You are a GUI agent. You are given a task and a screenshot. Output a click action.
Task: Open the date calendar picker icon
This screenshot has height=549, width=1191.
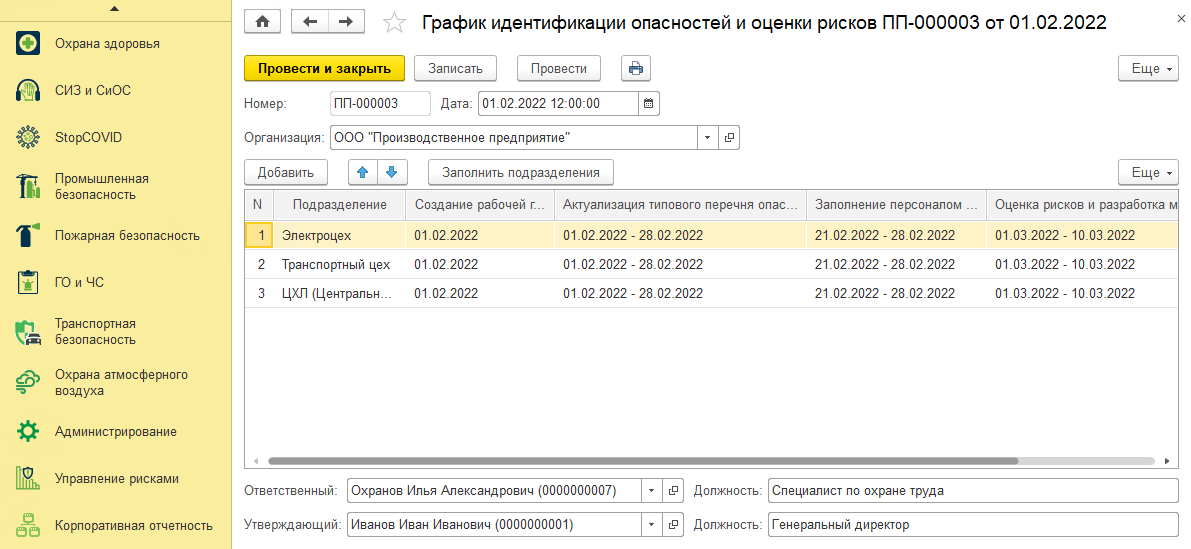coord(649,103)
